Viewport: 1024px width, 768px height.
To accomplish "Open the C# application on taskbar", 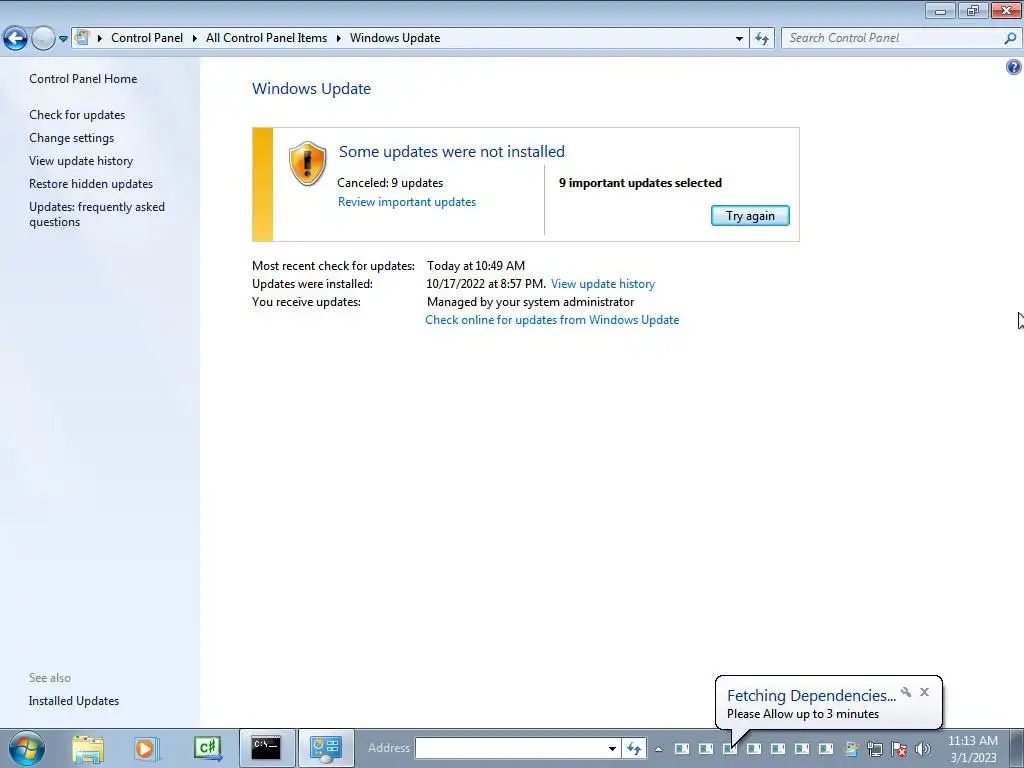I will 208,748.
